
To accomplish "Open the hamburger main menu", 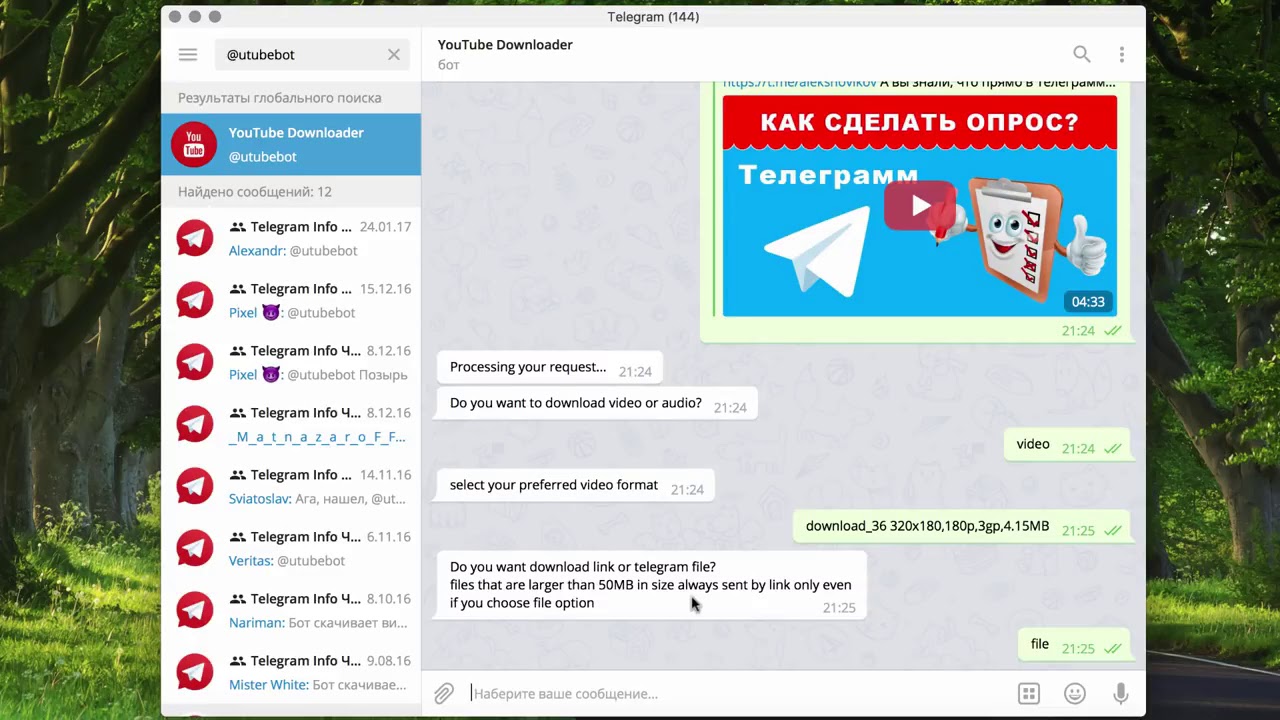I will tap(188, 55).
